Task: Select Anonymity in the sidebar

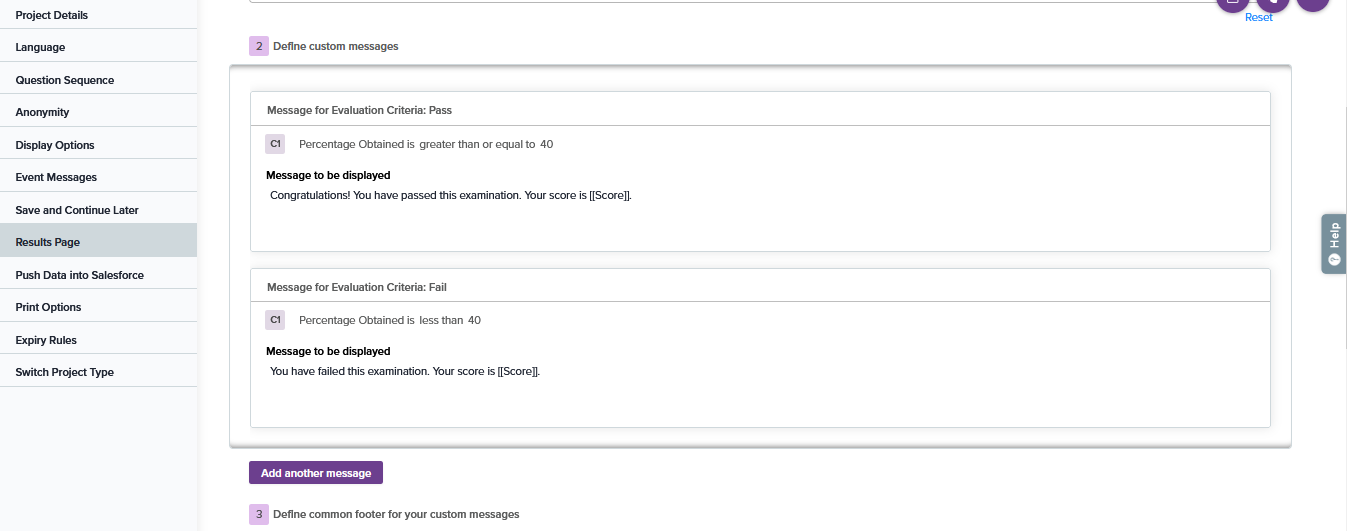Action: tap(43, 112)
